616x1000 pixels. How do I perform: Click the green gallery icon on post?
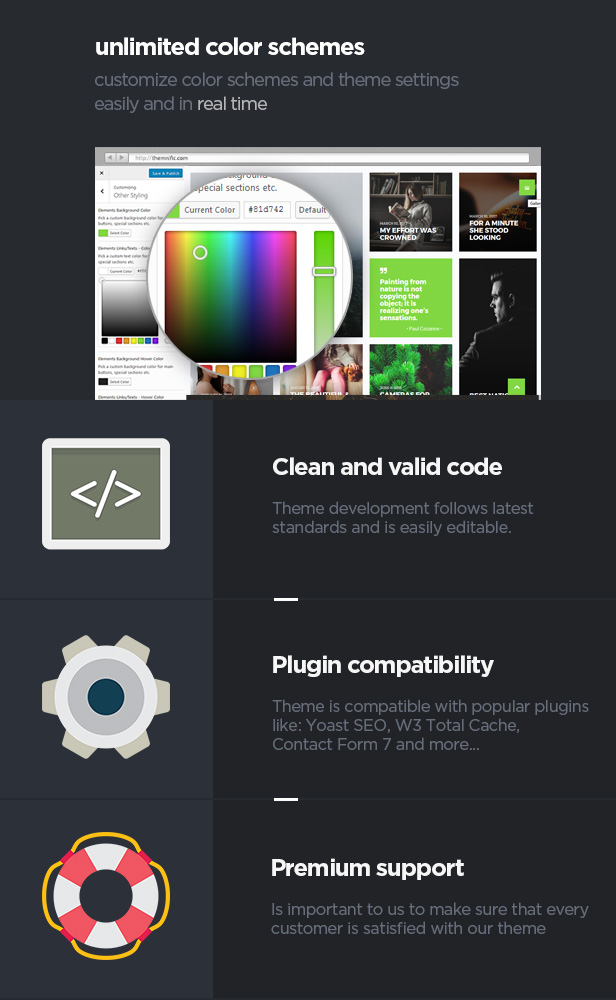(x=527, y=188)
